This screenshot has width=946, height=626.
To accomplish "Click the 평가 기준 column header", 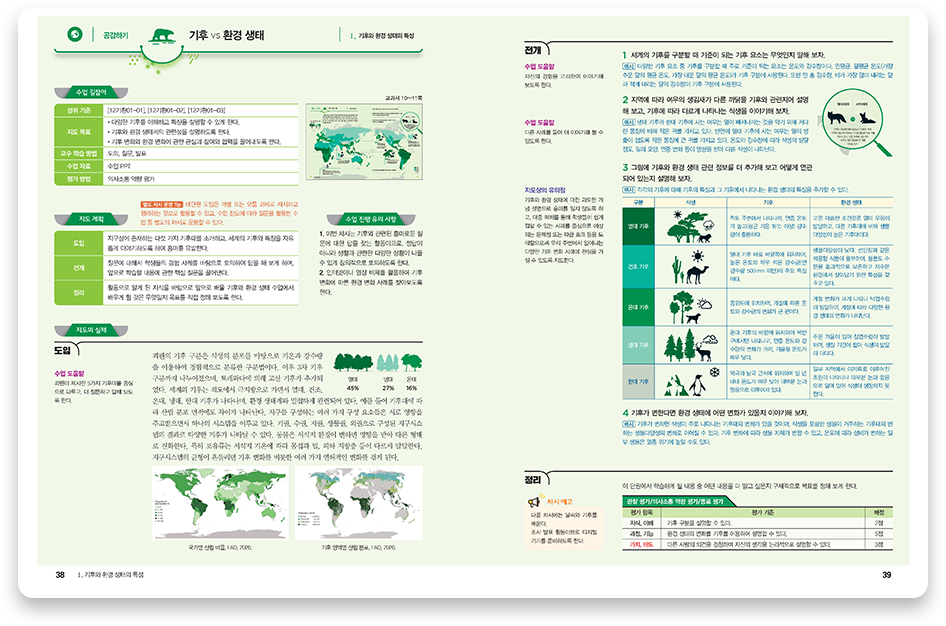I will point(763,513).
